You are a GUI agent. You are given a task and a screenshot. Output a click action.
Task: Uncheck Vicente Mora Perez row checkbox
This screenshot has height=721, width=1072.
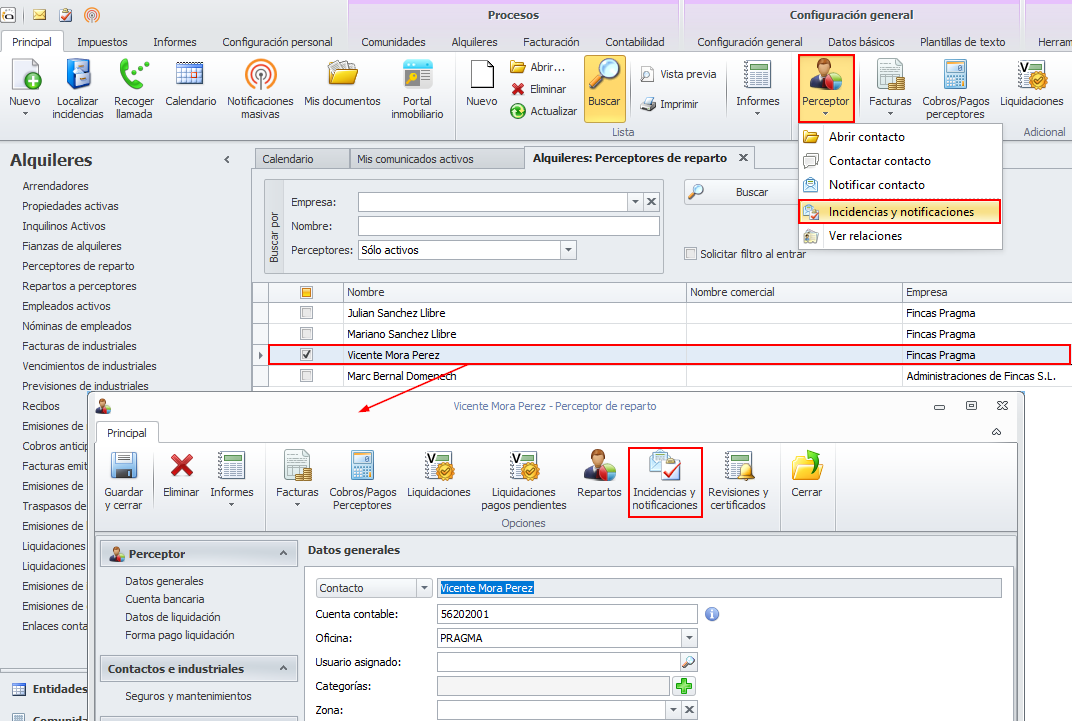306,355
